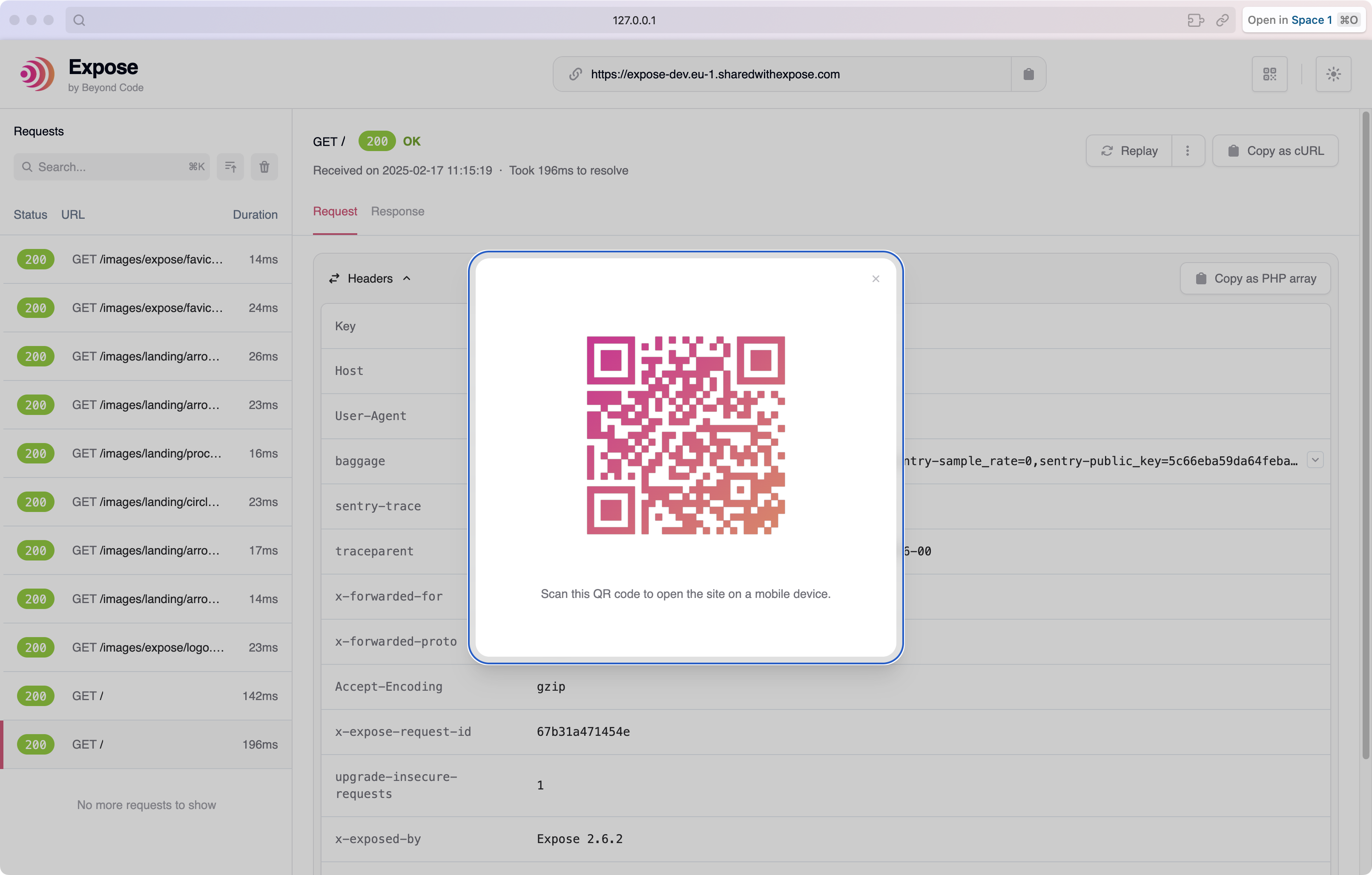Copy the shared URL with clipboard icon
The width and height of the screenshot is (1372, 875).
pos(1028,74)
